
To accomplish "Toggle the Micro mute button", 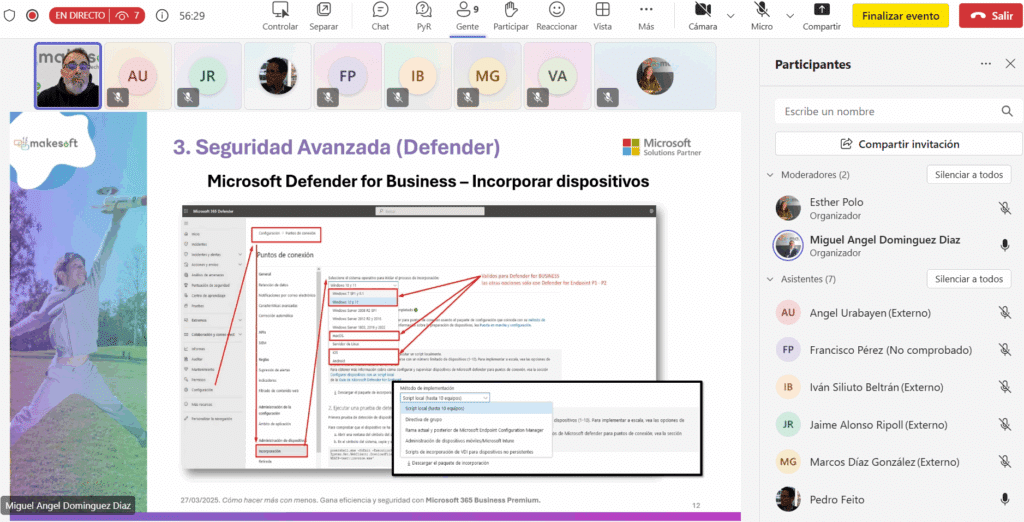I will click(762, 11).
